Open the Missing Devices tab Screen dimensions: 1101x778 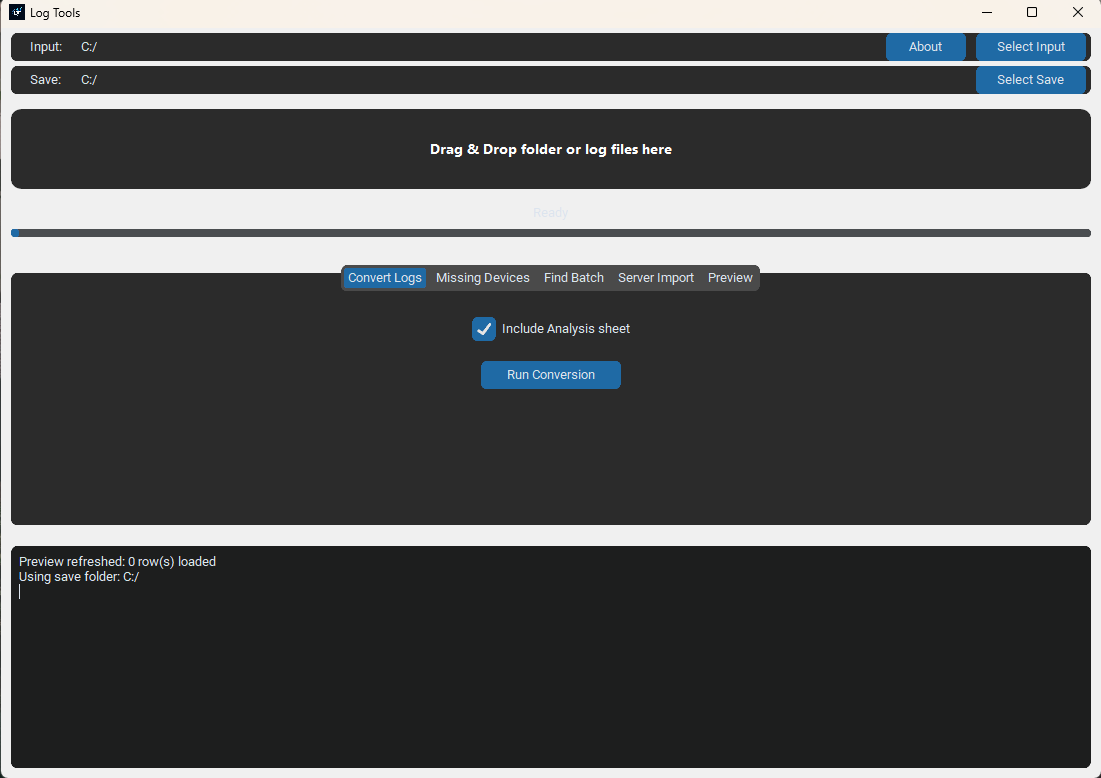point(482,278)
